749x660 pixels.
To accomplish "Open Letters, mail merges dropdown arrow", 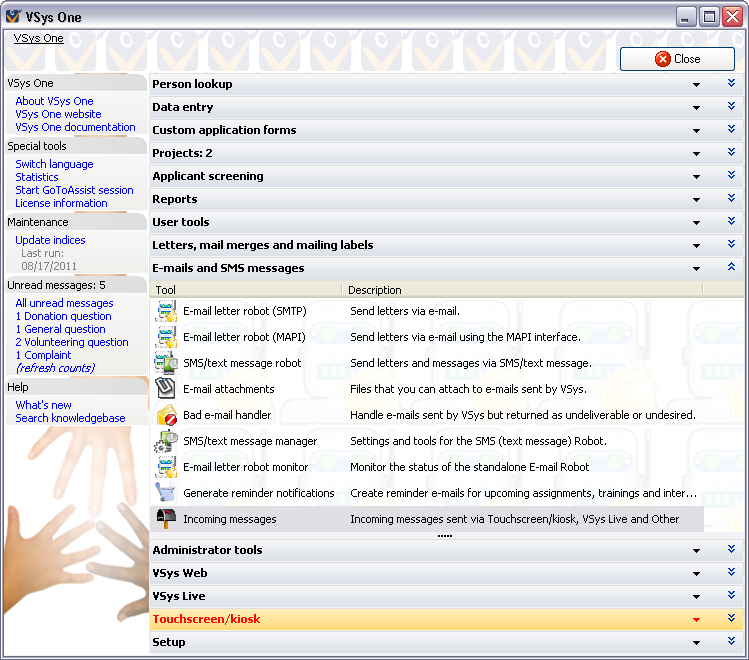I will coord(696,245).
